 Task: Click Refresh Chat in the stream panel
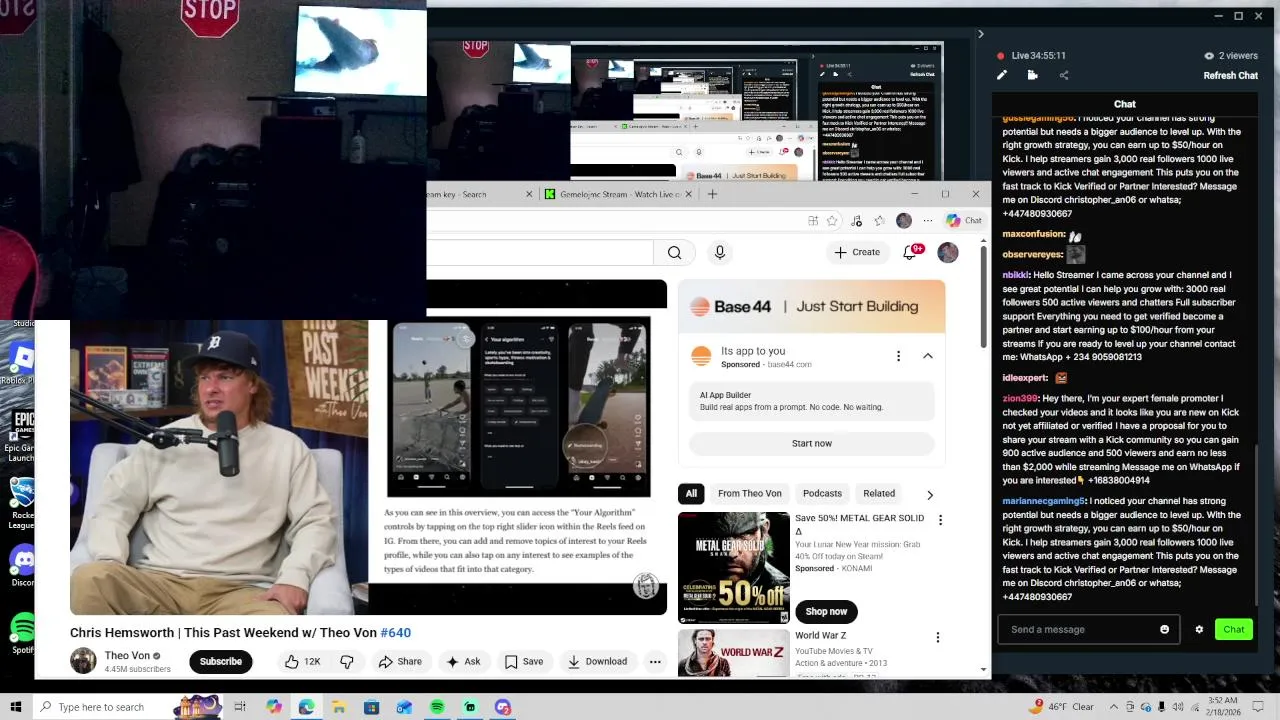[x=1230, y=75]
